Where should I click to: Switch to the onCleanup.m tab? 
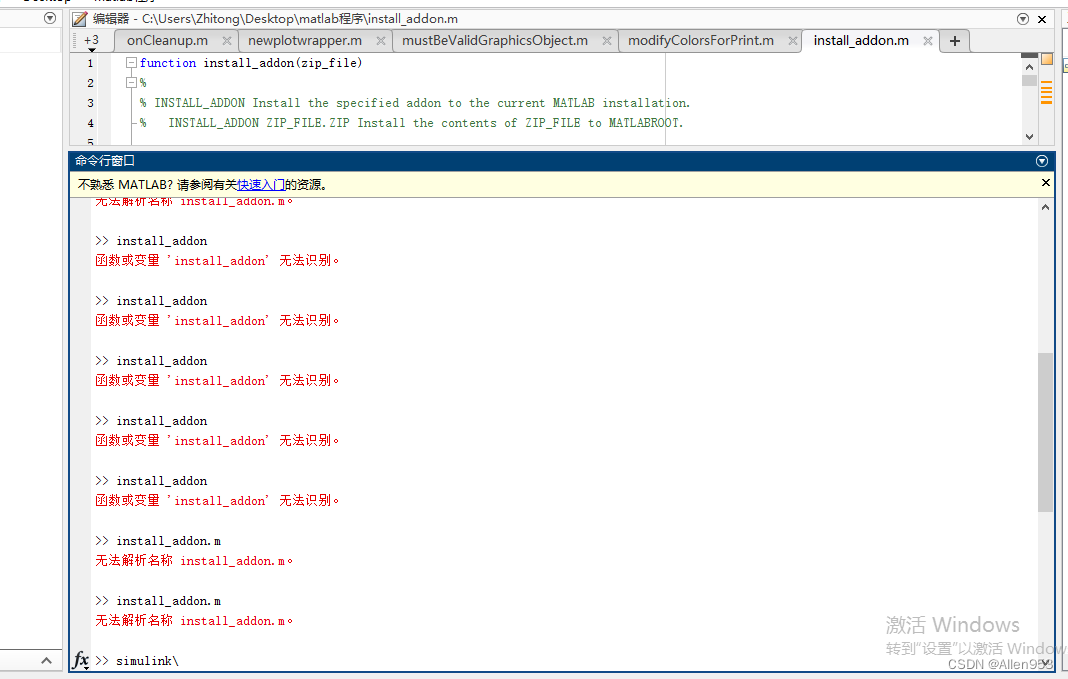[168, 41]
